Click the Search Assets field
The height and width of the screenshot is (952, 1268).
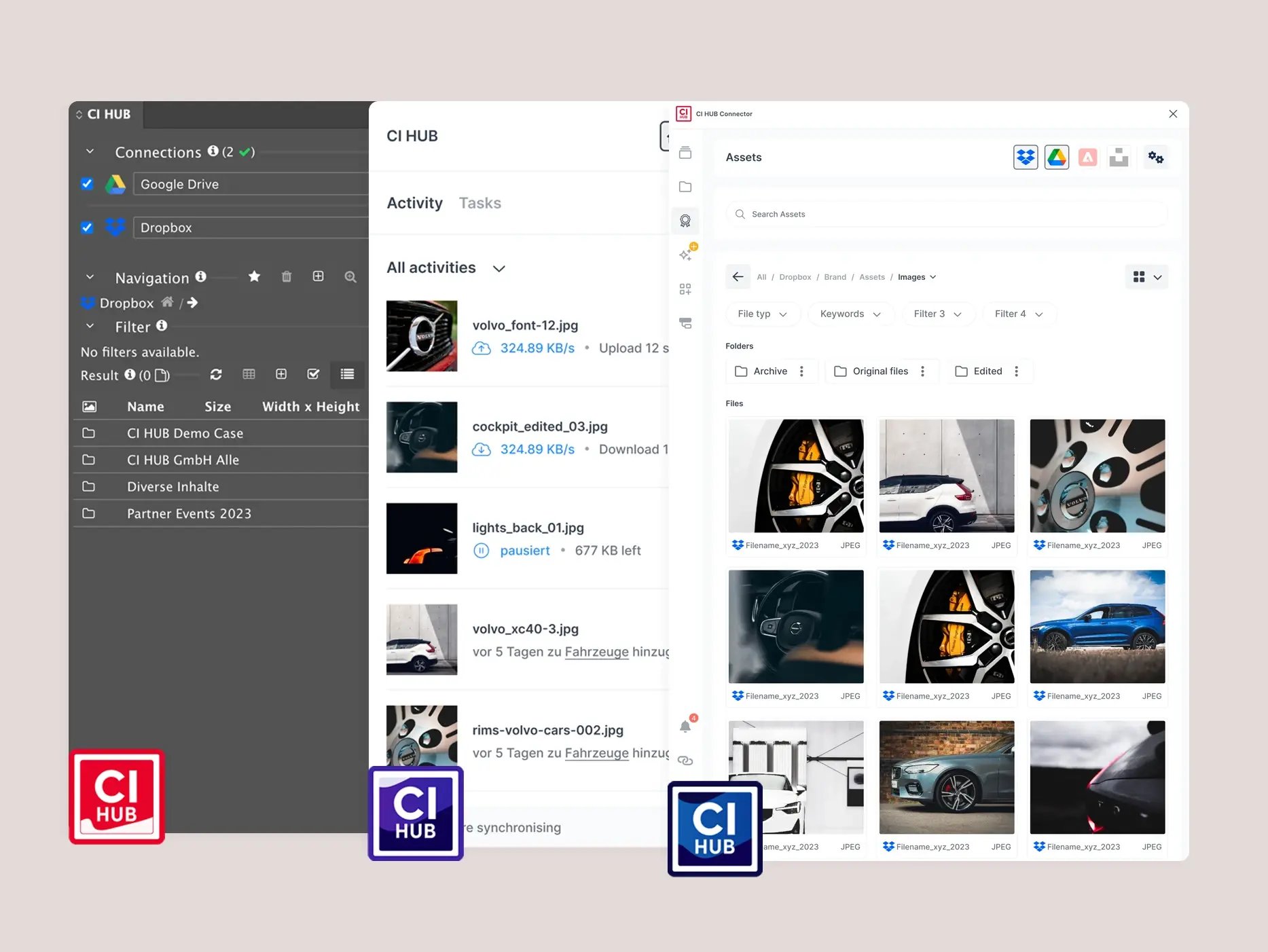(x=947, y=214)
